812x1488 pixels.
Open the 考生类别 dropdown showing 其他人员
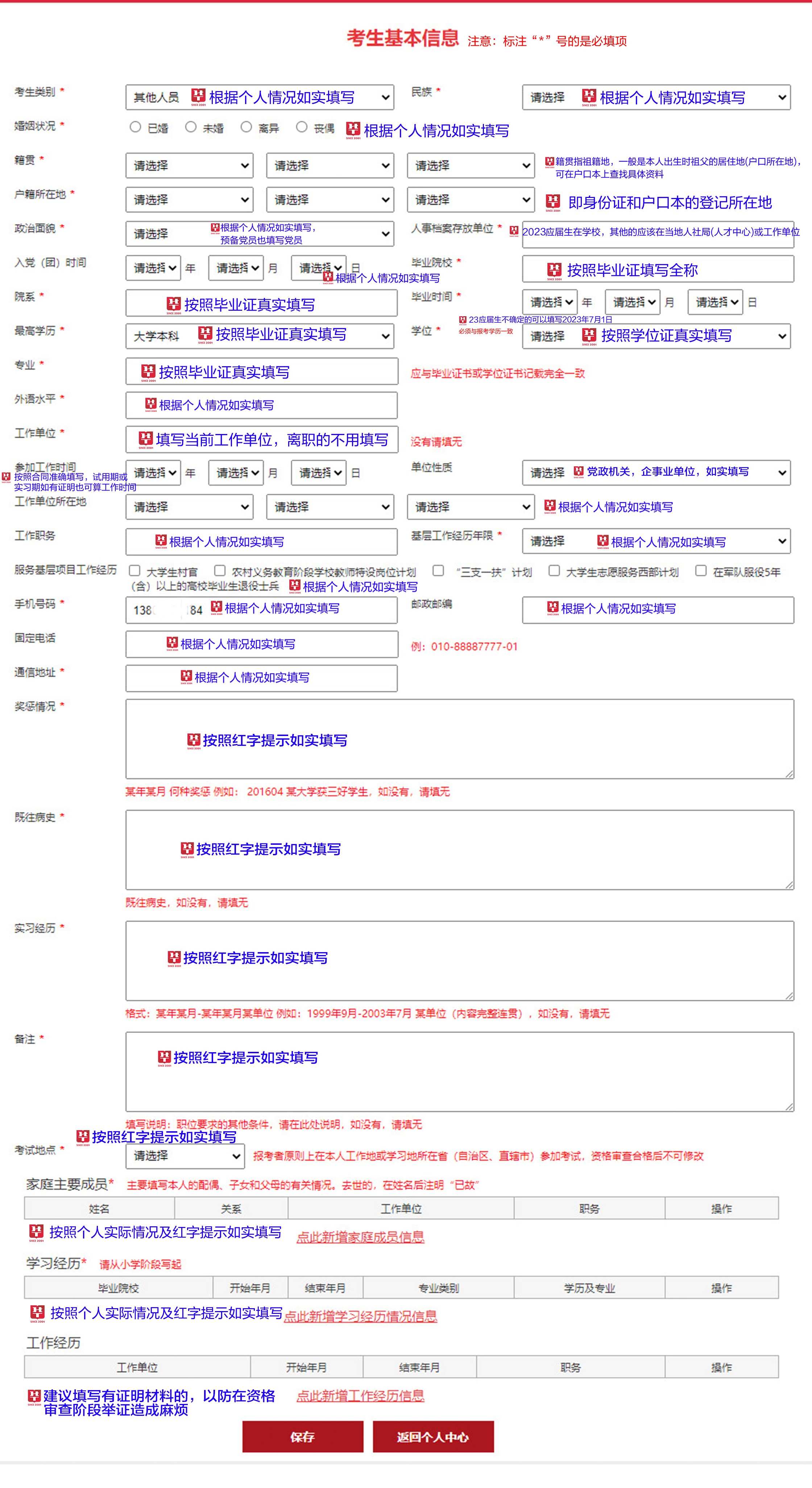(260, 97)
